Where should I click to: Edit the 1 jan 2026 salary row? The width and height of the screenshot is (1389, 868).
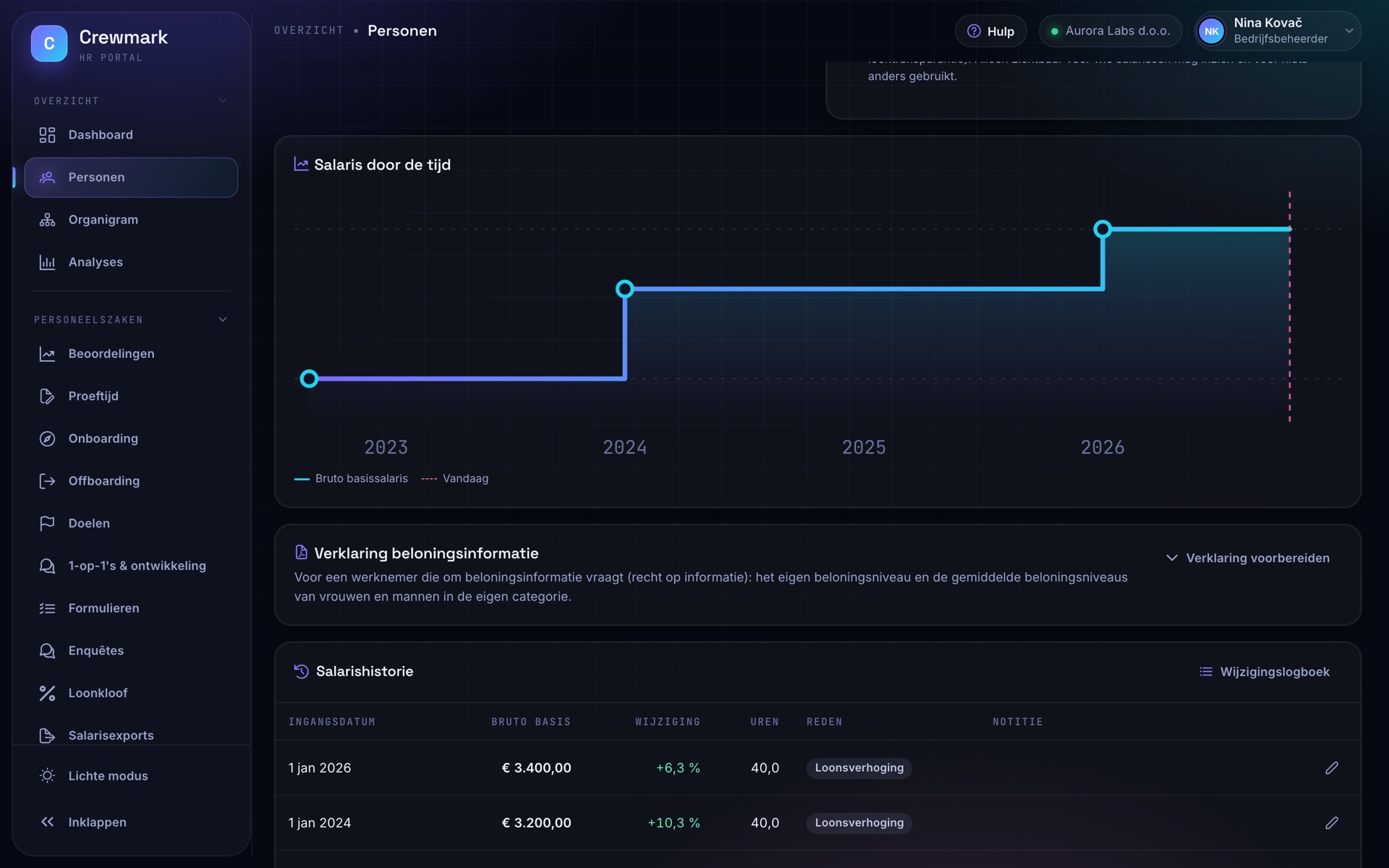tap(1331, 767)
